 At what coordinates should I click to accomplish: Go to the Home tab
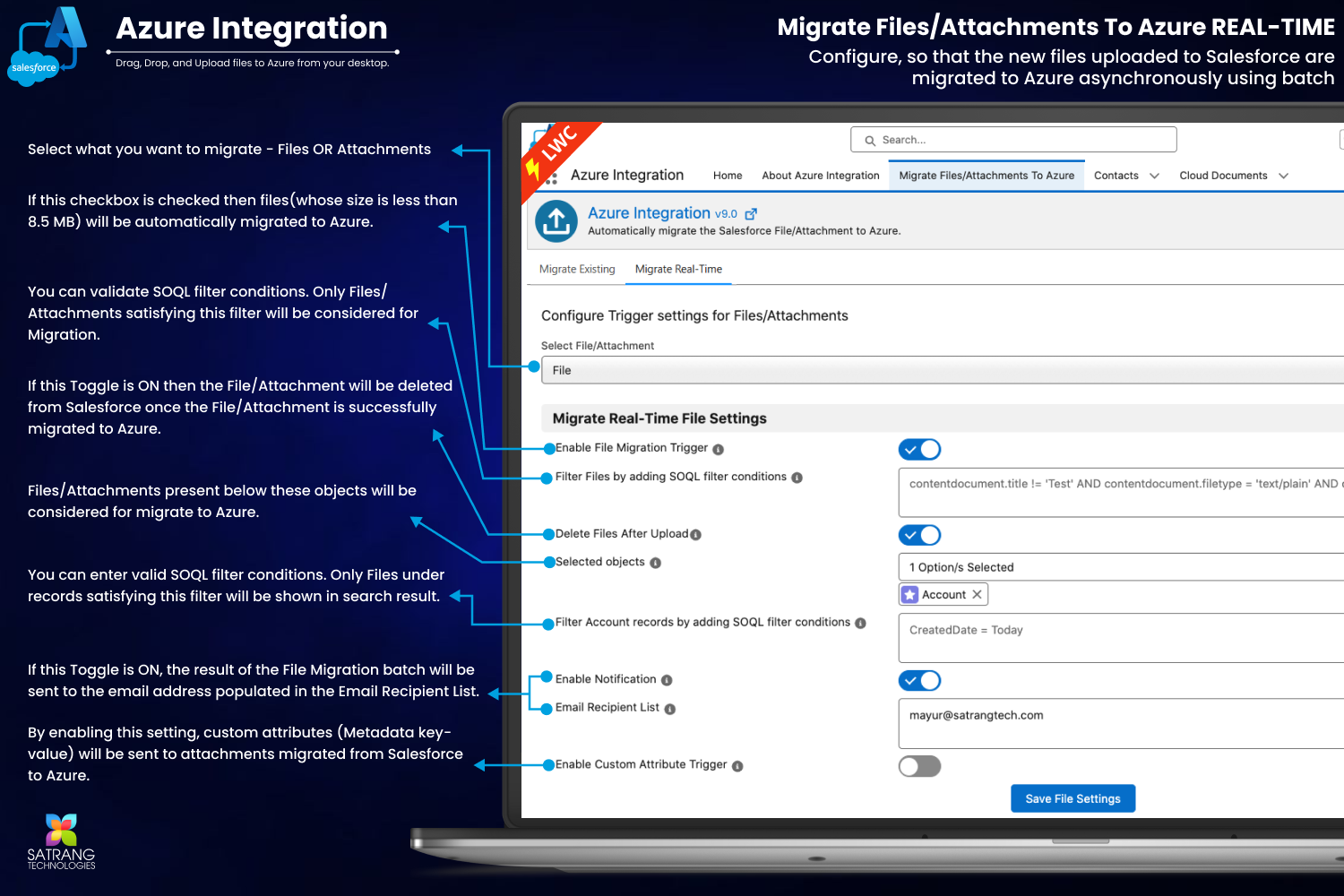728,176
